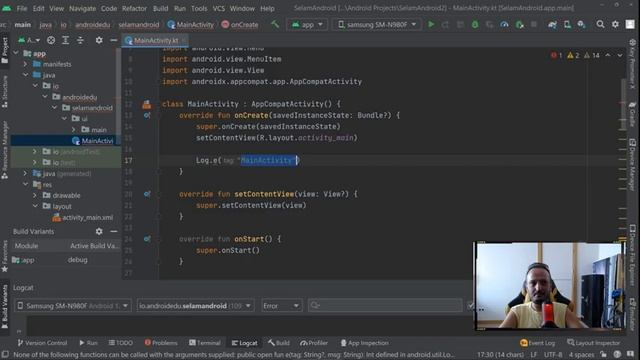Toggle Resource Manager side tool window

coord(5,150)
